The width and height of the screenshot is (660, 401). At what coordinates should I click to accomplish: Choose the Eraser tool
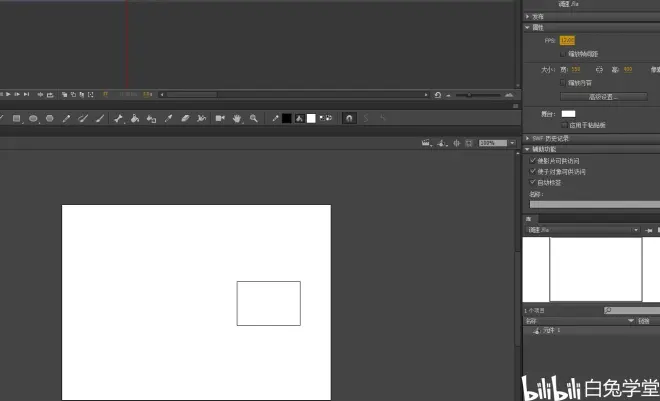pyautogui.click(x=185, y=118)
